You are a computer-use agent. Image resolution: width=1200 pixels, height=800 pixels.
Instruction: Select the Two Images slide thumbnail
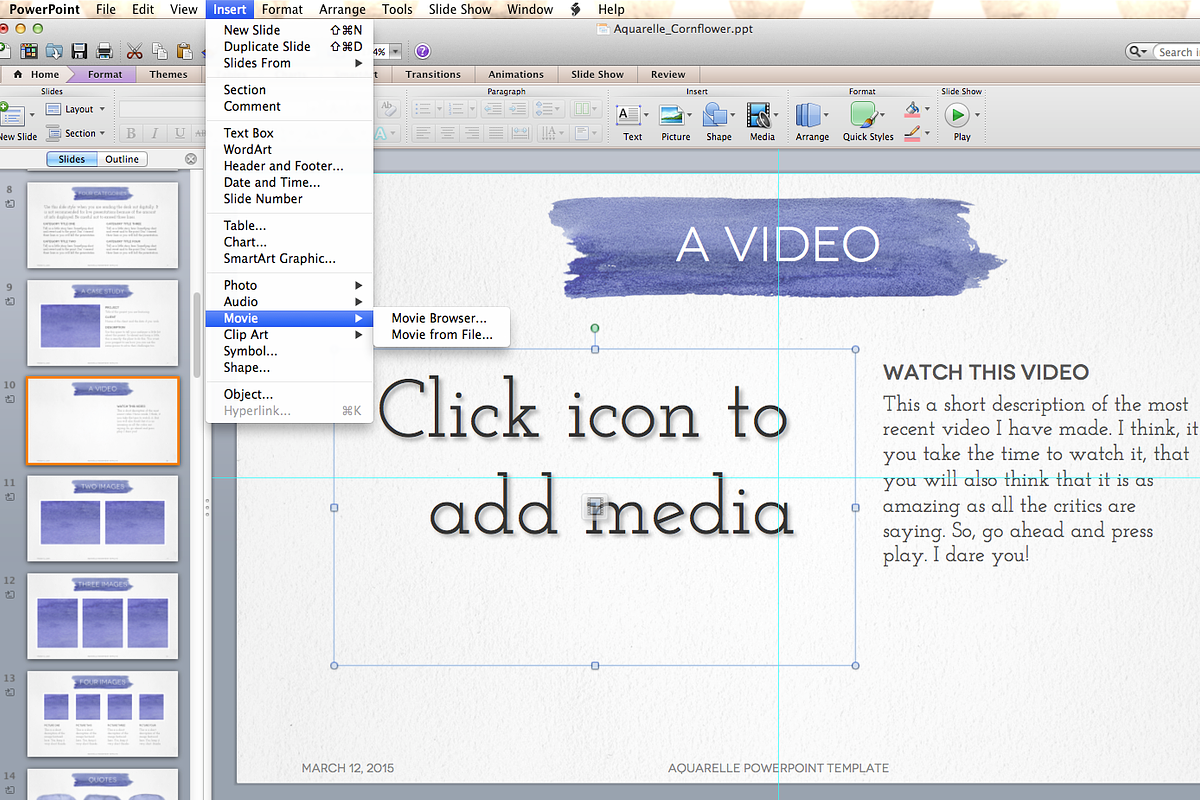(x=102, y=518)
